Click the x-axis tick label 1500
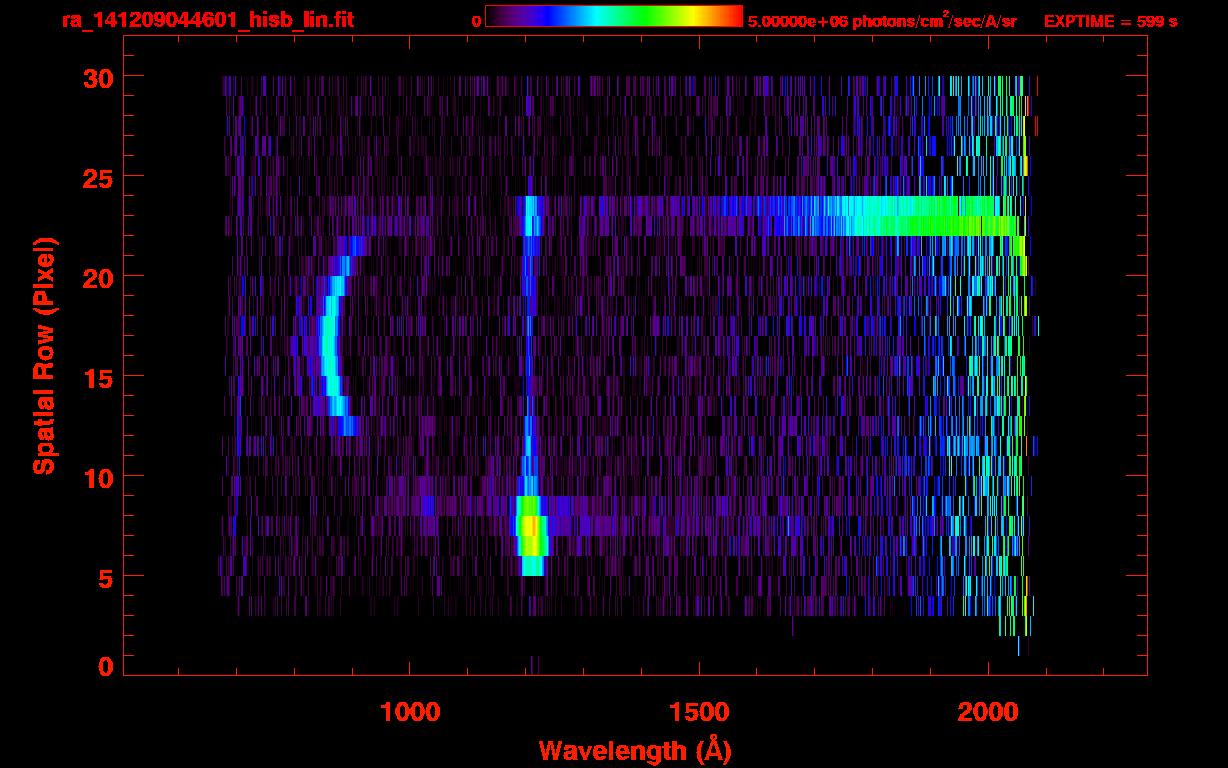1228x768 pixels. (699, 712)
